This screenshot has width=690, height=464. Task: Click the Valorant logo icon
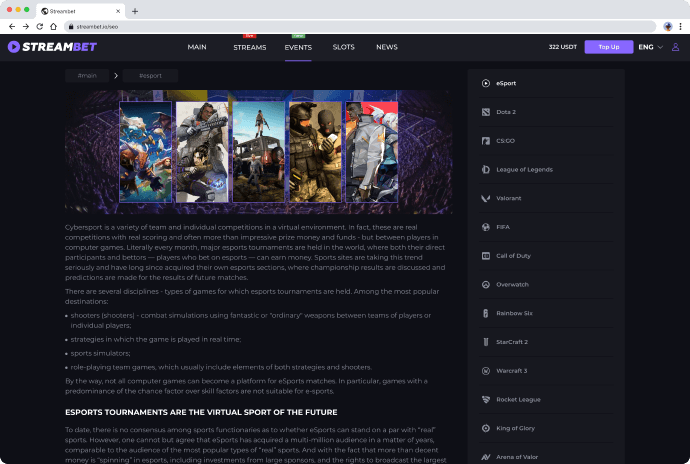click(x=486, y=198)
